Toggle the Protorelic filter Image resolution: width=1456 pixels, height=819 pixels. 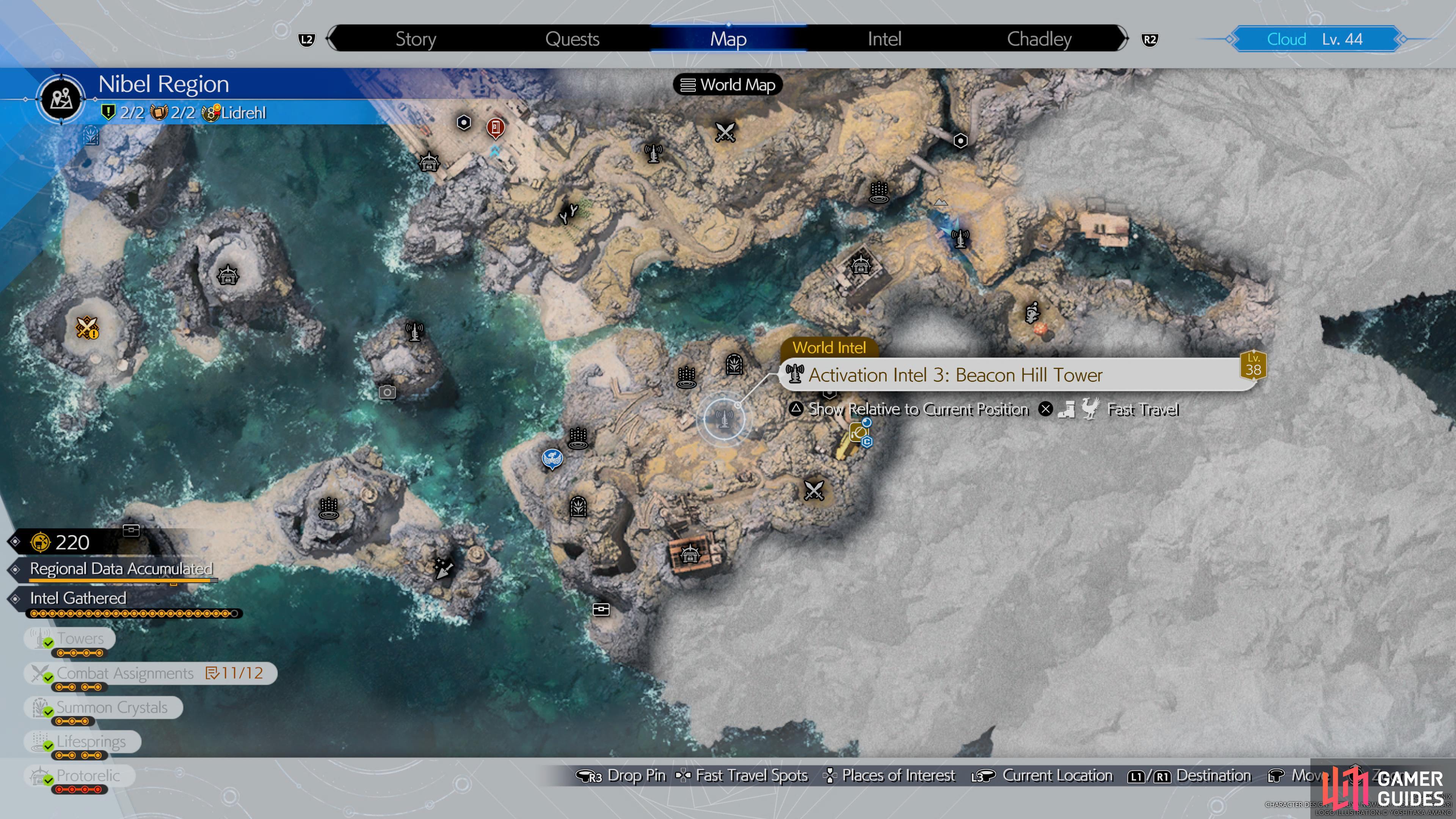coord(79,776)
